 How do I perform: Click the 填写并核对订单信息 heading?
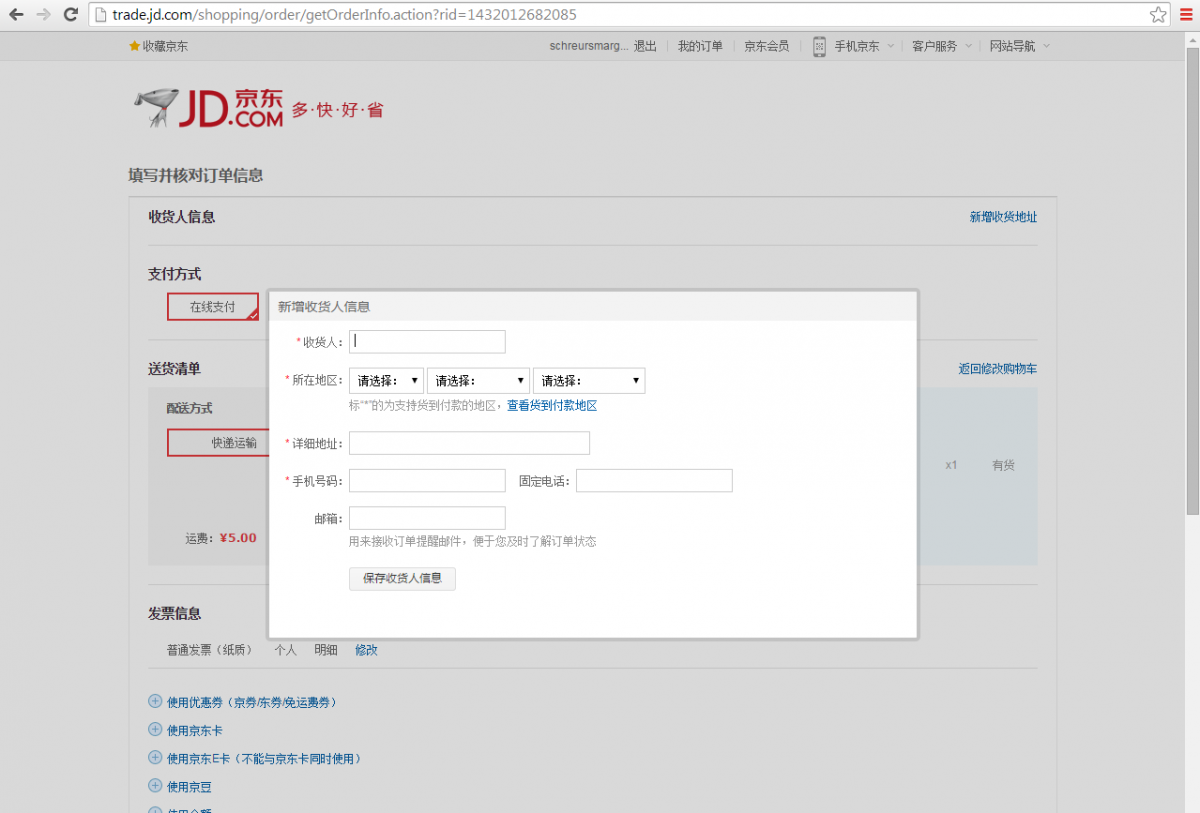tap(196, 176)
